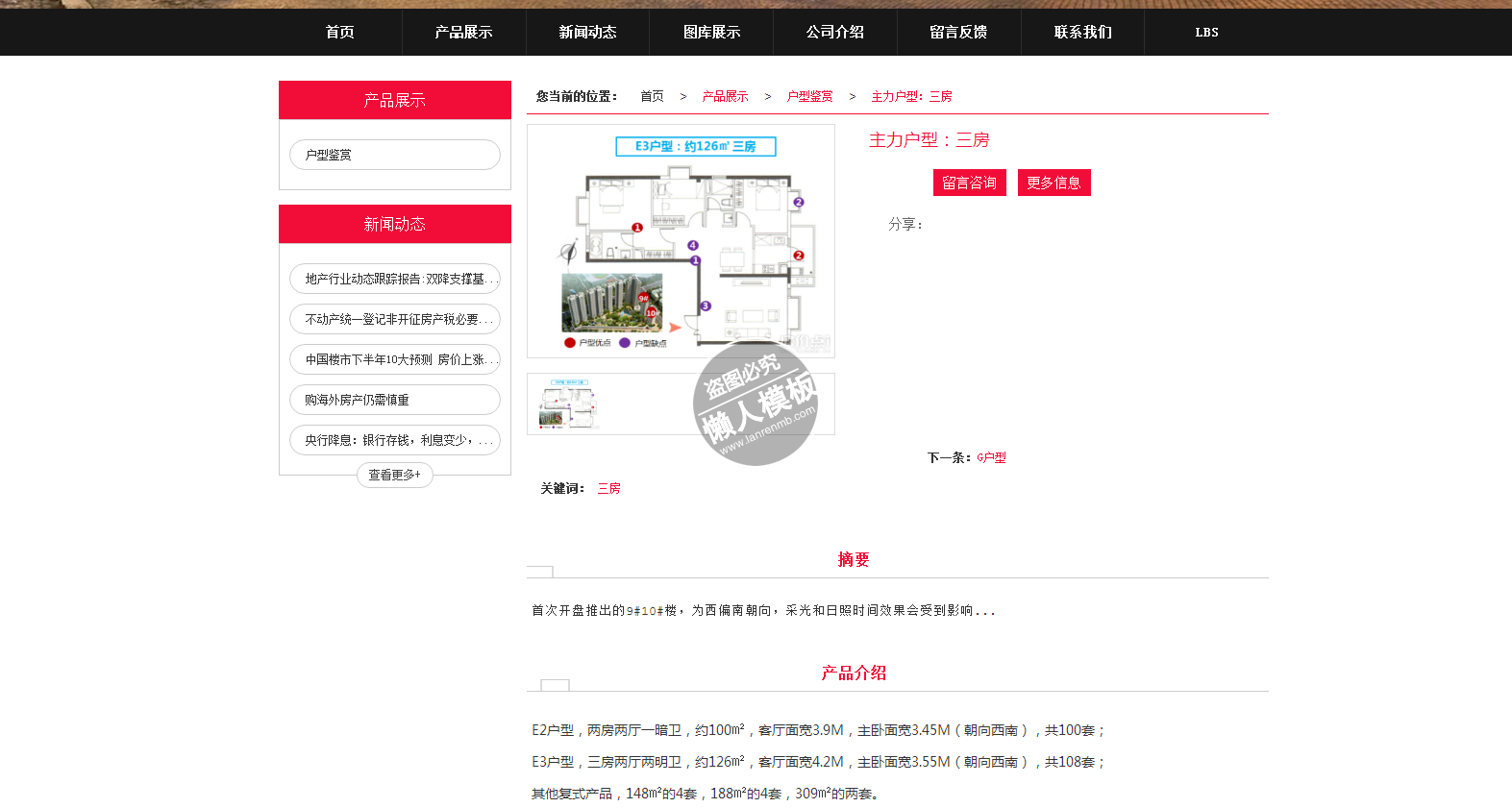Screen dimensions: 1512x808
Task: Open the 央行降息 news article link
Action: click(x=394, y=440)
